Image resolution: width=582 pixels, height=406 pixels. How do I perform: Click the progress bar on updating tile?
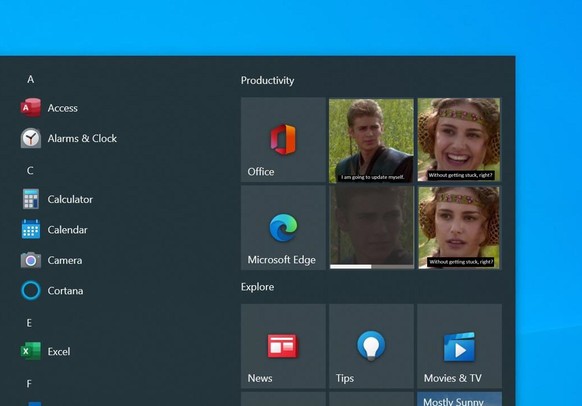372,266
